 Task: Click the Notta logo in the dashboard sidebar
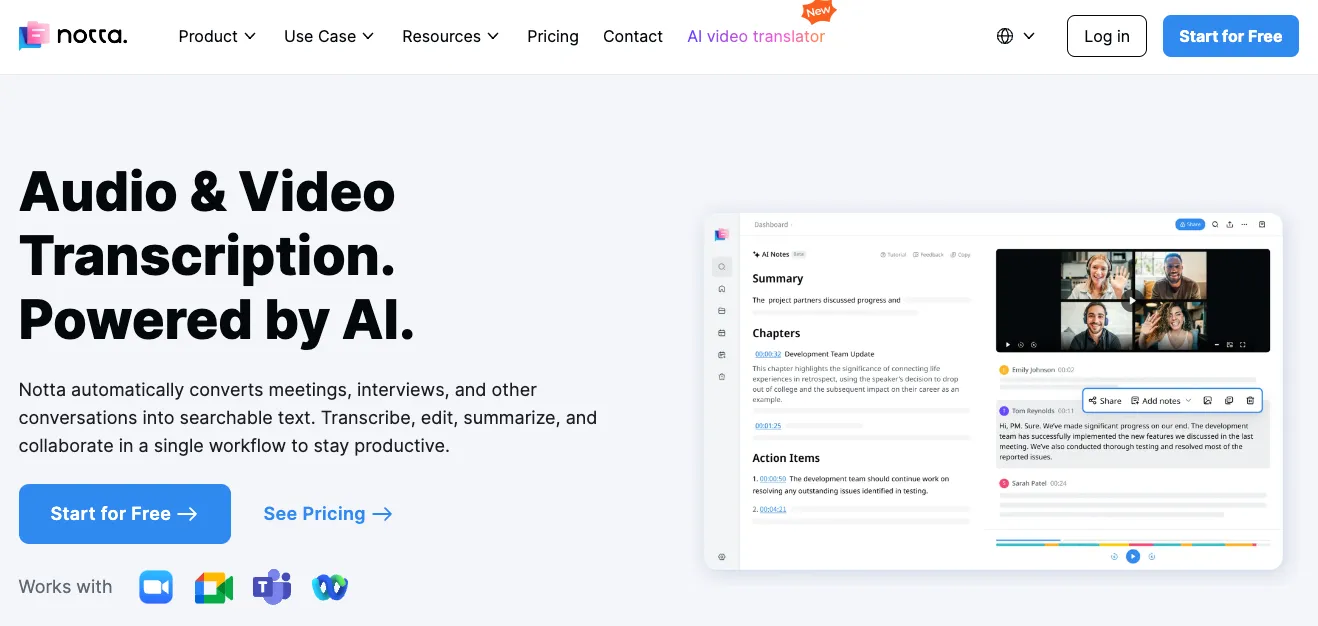point(722,234)
